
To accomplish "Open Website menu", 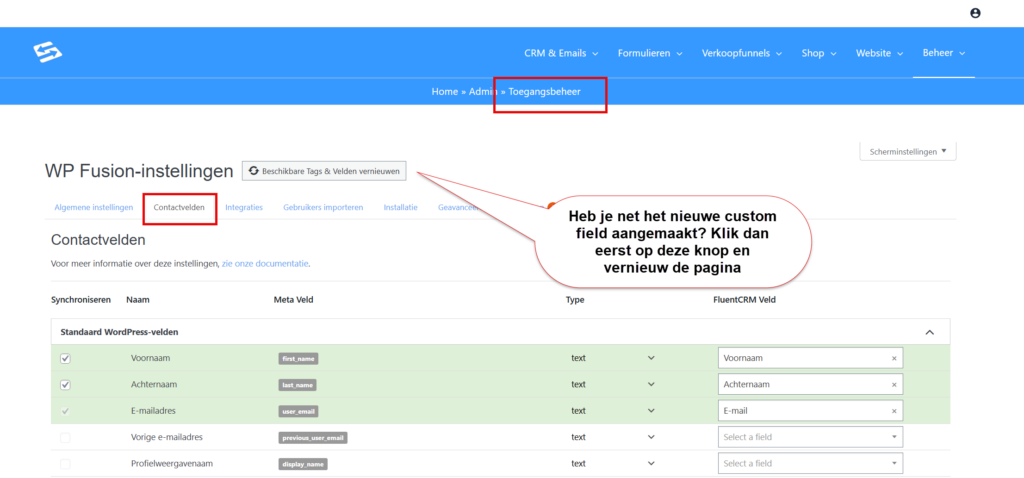I will [880, 54].
